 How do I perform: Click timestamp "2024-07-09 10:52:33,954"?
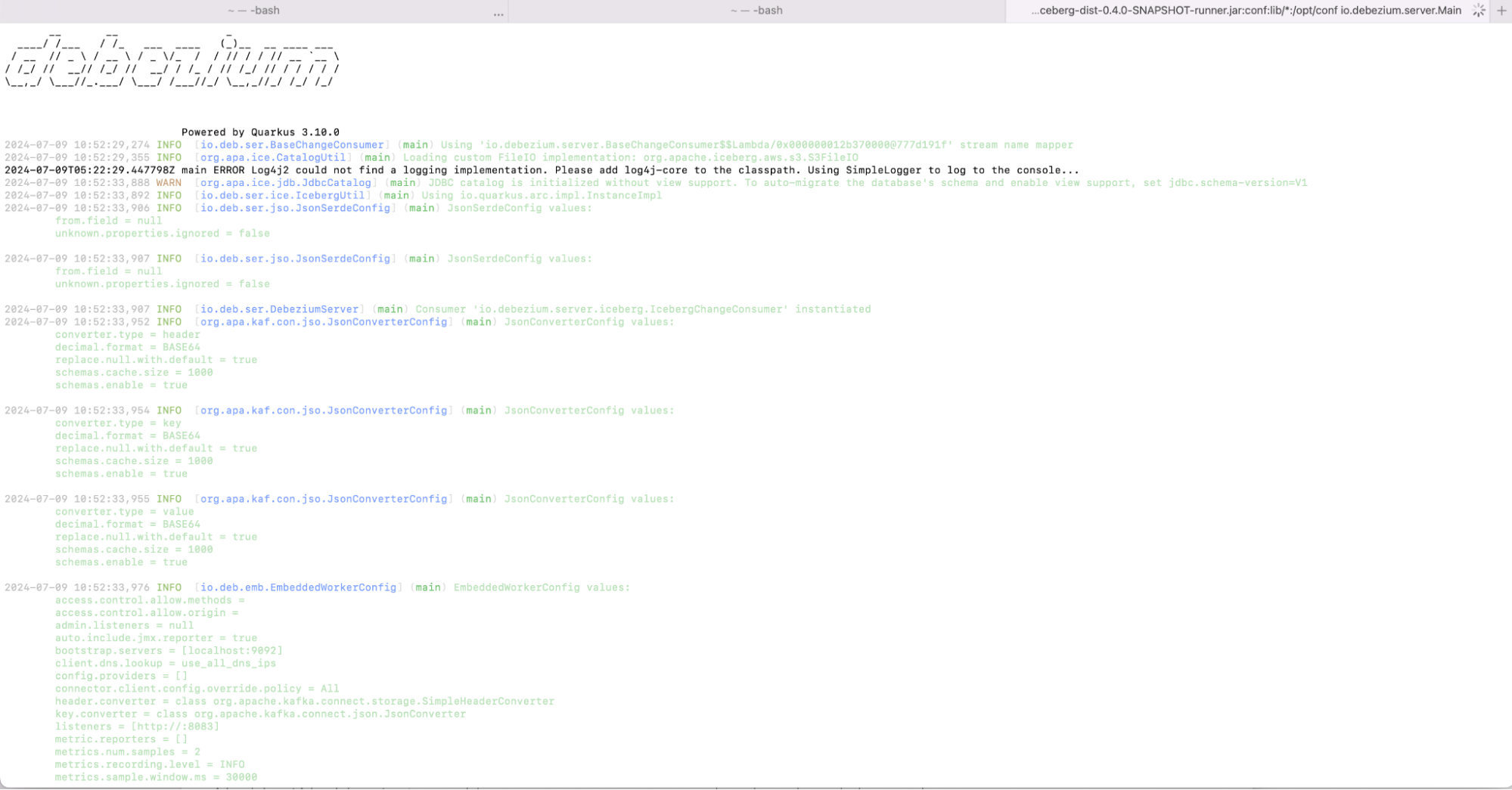coord(77,410)
